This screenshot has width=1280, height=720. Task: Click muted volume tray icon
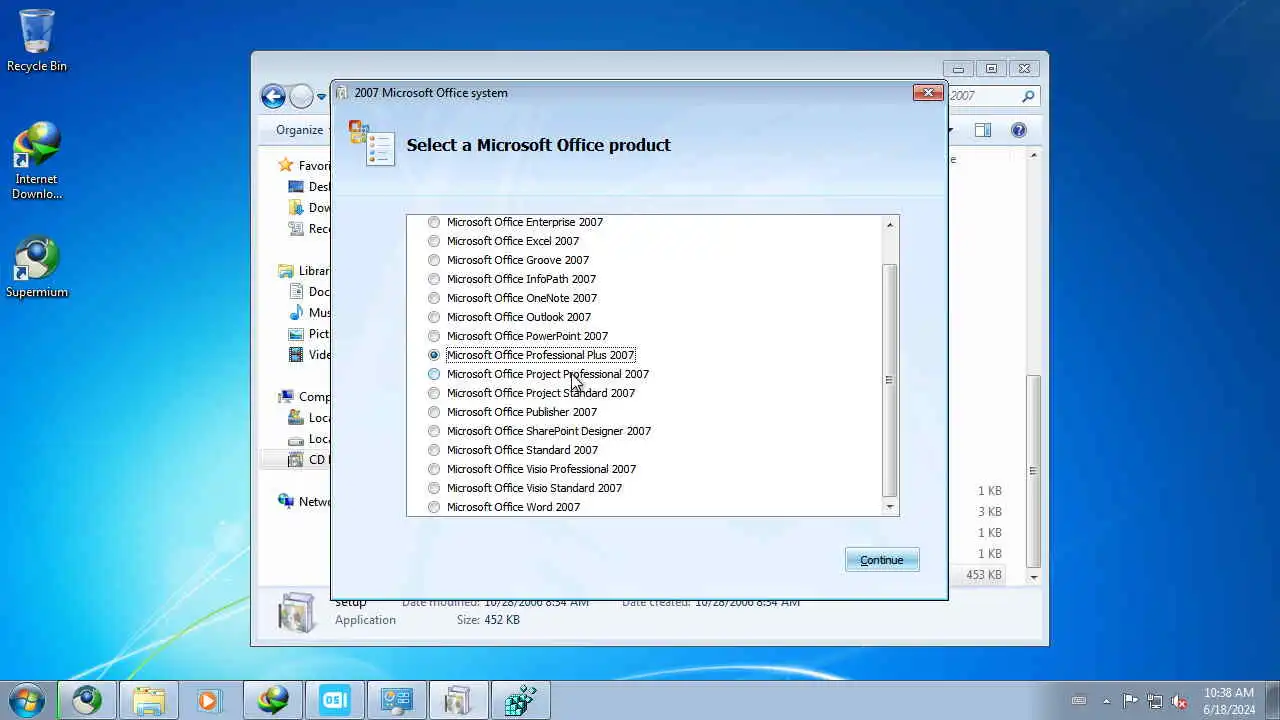pyautogui.click(x=1180, y=701)
